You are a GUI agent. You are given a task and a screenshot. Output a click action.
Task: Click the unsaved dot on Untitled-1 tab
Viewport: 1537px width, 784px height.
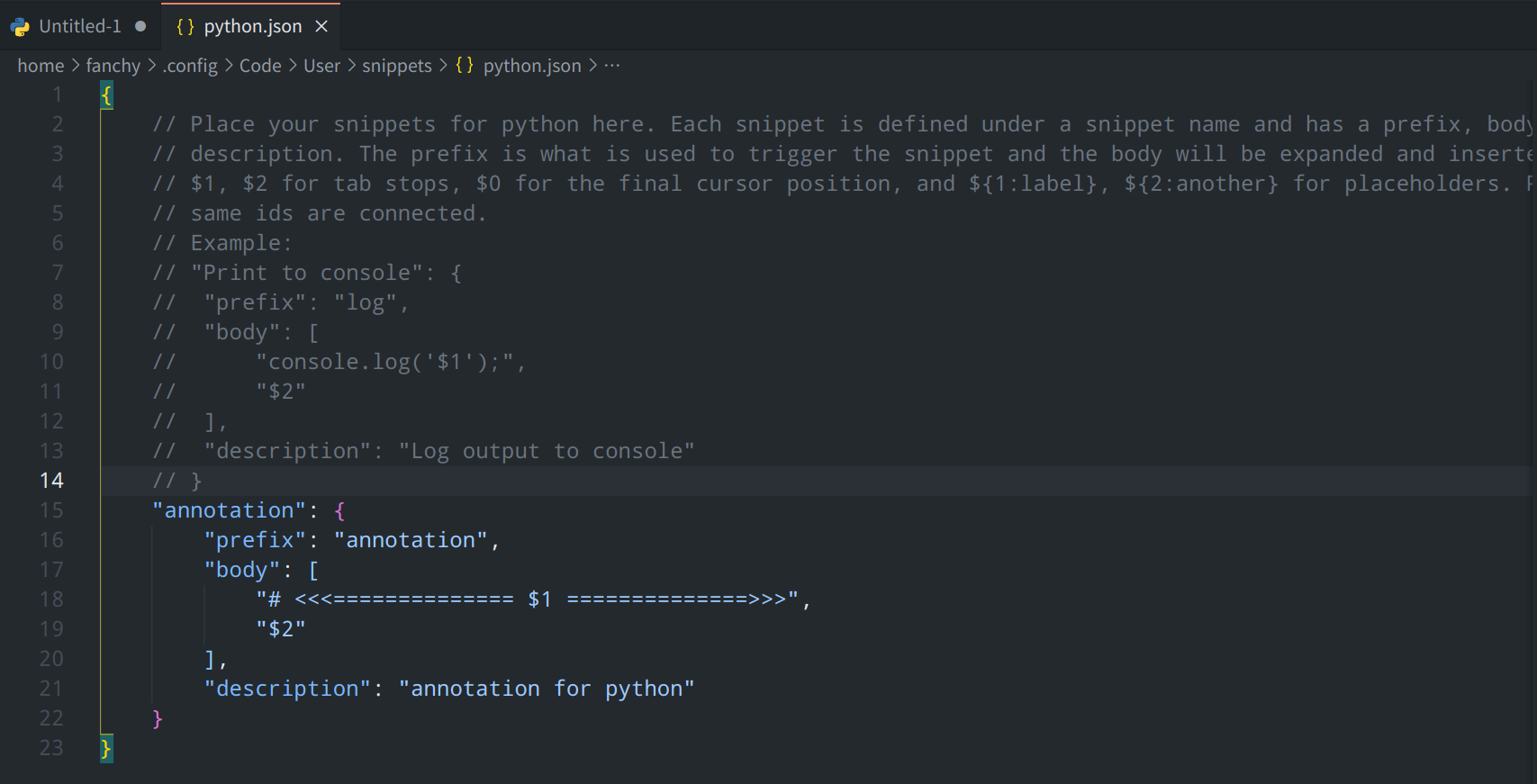pyautogui.click(x=140, y=26)
